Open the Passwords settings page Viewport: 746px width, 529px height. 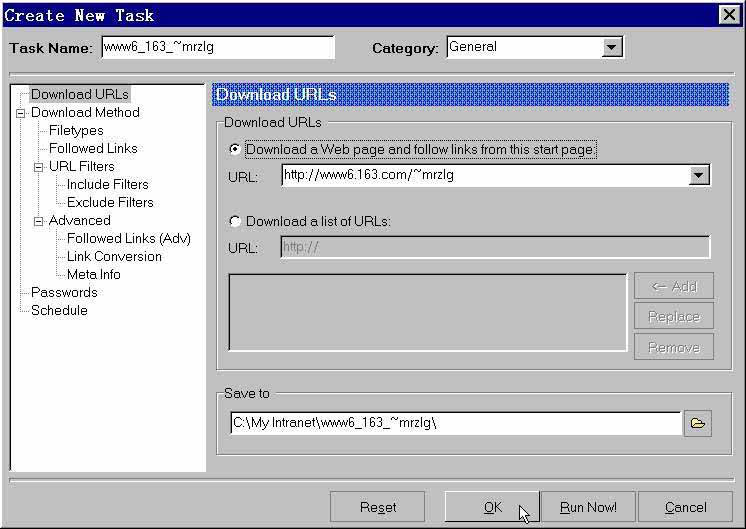(64, 292)
